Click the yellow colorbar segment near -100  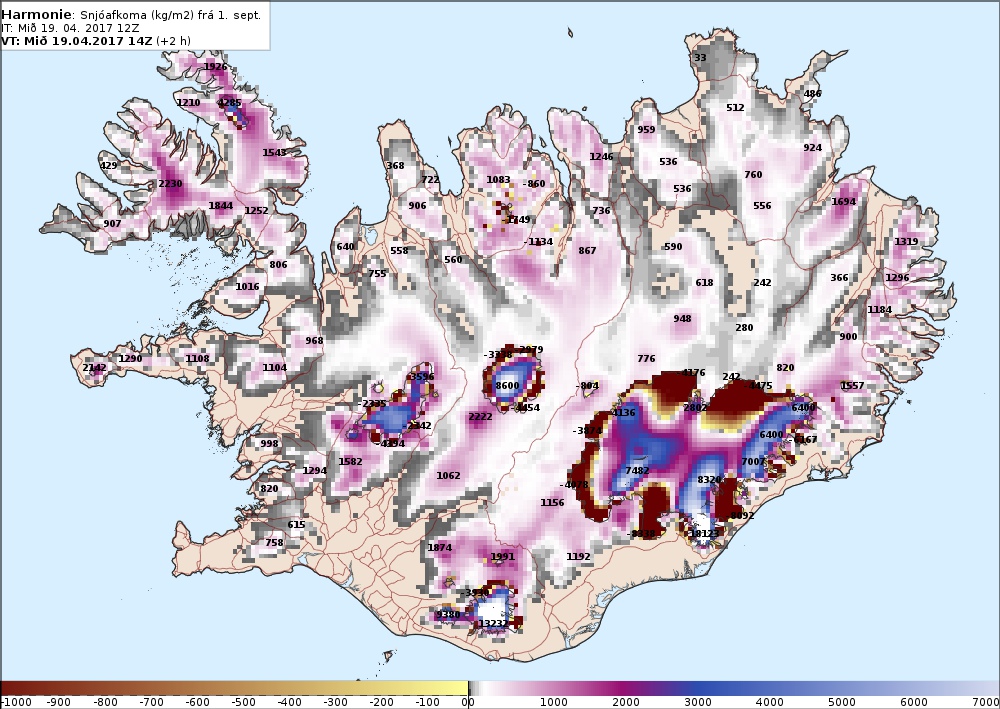coord(427,688)
